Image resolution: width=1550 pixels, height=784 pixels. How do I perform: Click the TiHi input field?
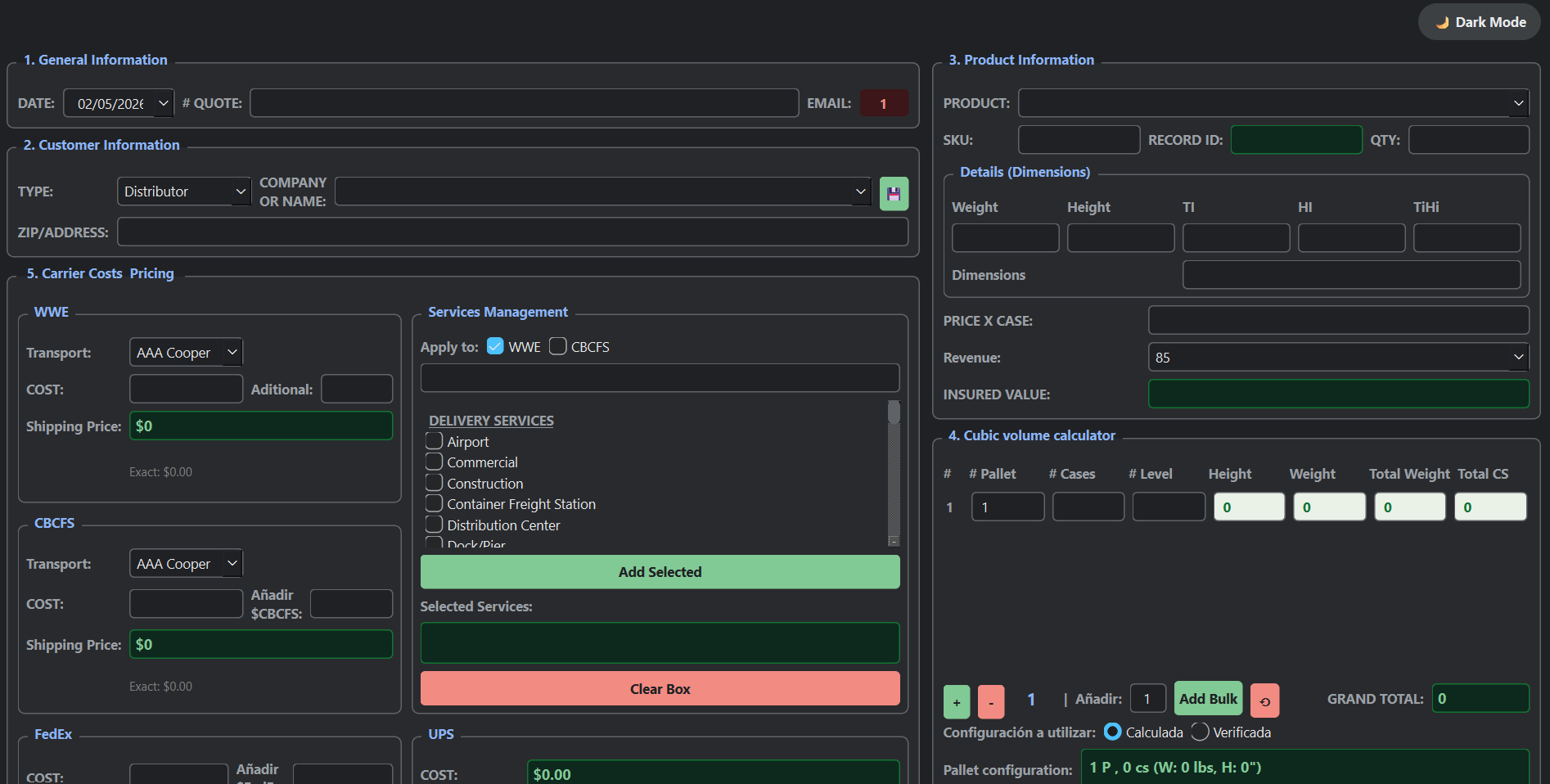tap(1467, 237)
